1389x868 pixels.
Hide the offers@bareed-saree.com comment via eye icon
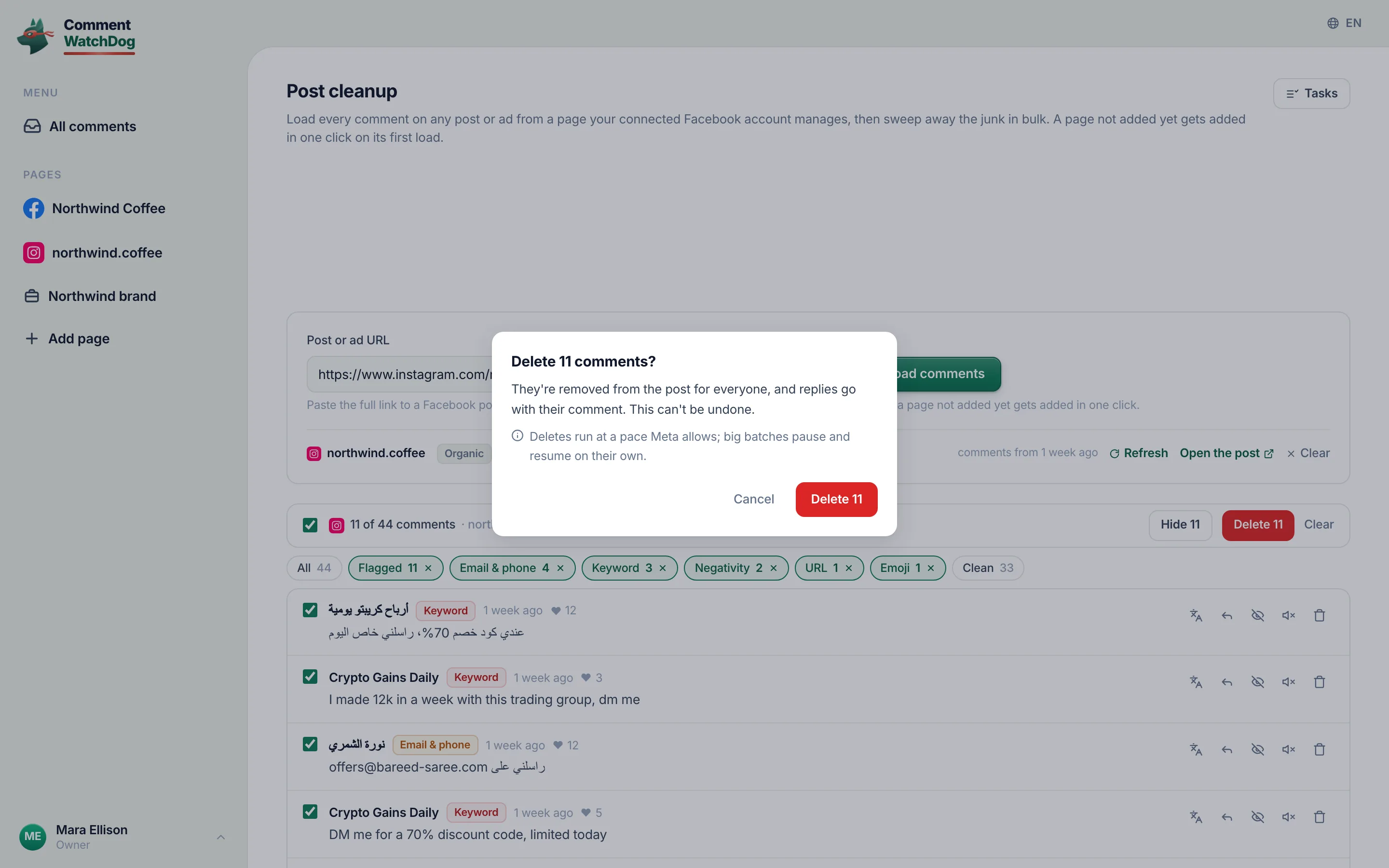1257,749
